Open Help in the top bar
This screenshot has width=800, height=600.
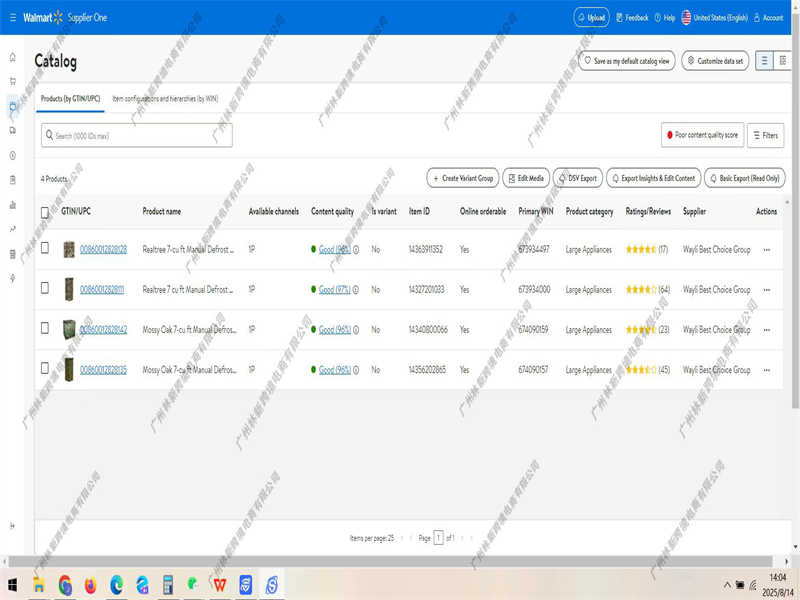[665, 18]
